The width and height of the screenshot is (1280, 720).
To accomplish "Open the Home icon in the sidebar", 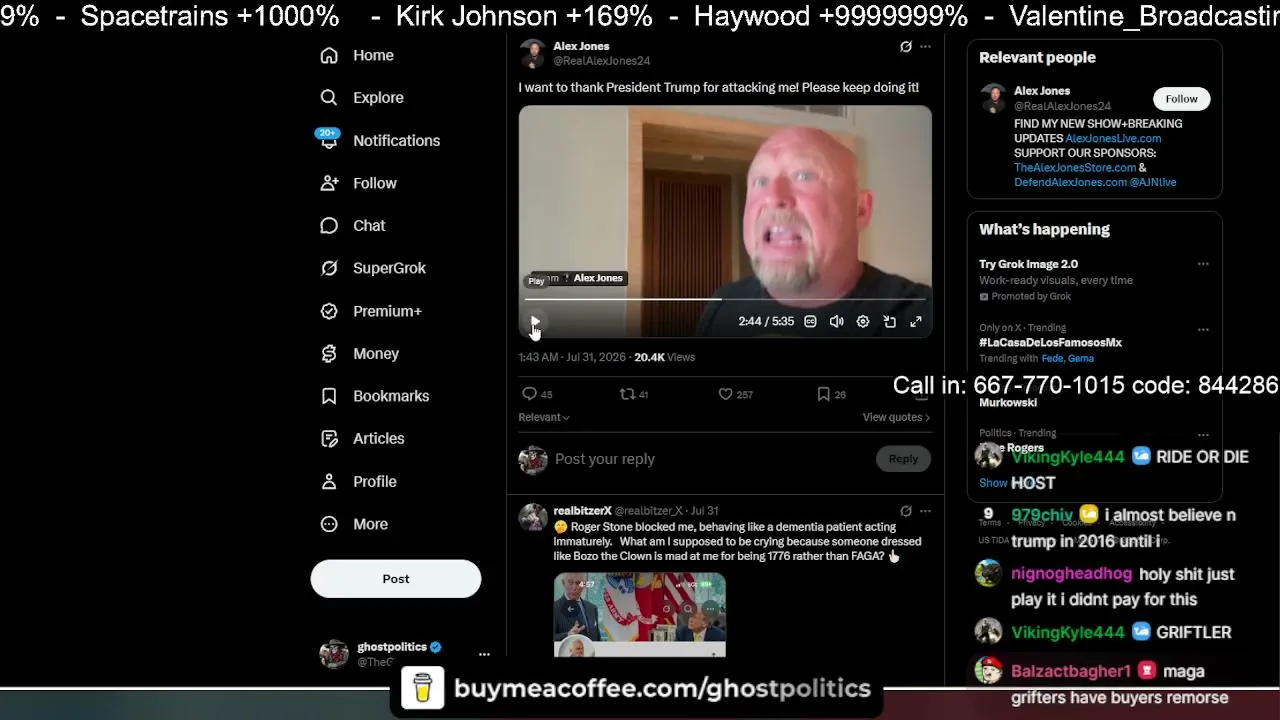I will click(329, 56).
